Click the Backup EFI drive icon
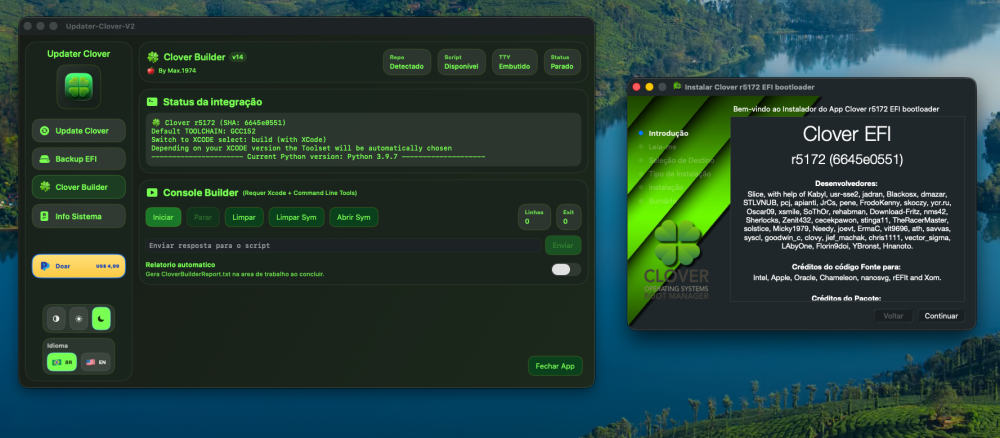This screenshot has height=438, width=1000. [45, 159]
